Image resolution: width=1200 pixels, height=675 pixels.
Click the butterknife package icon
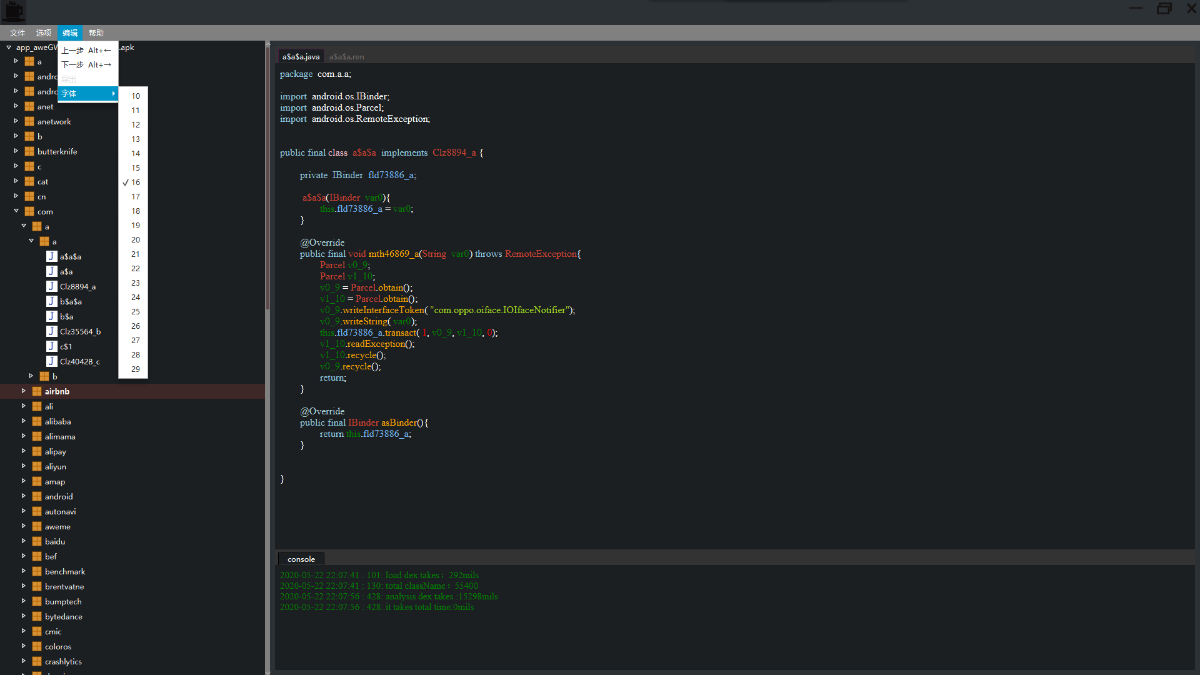pyautogui.click(x=29, y=151)
